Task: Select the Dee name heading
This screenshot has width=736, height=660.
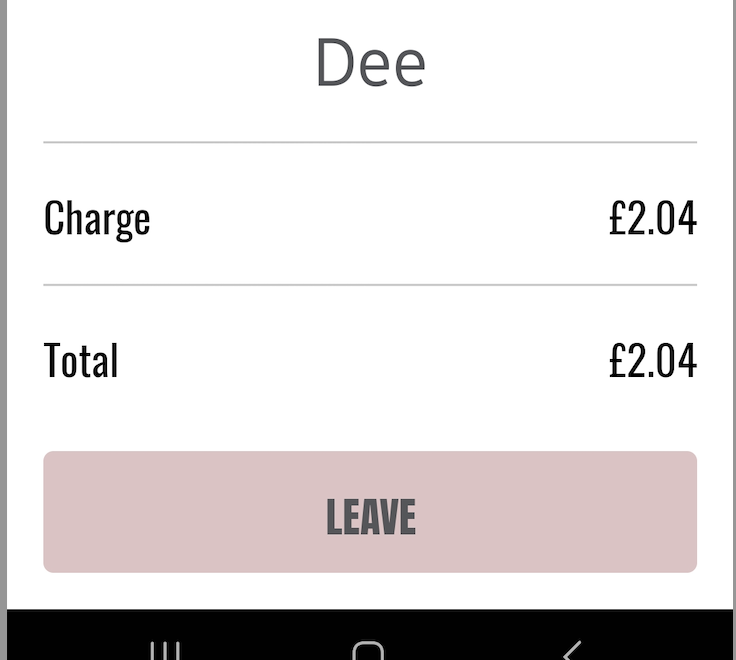Action: 370,63
